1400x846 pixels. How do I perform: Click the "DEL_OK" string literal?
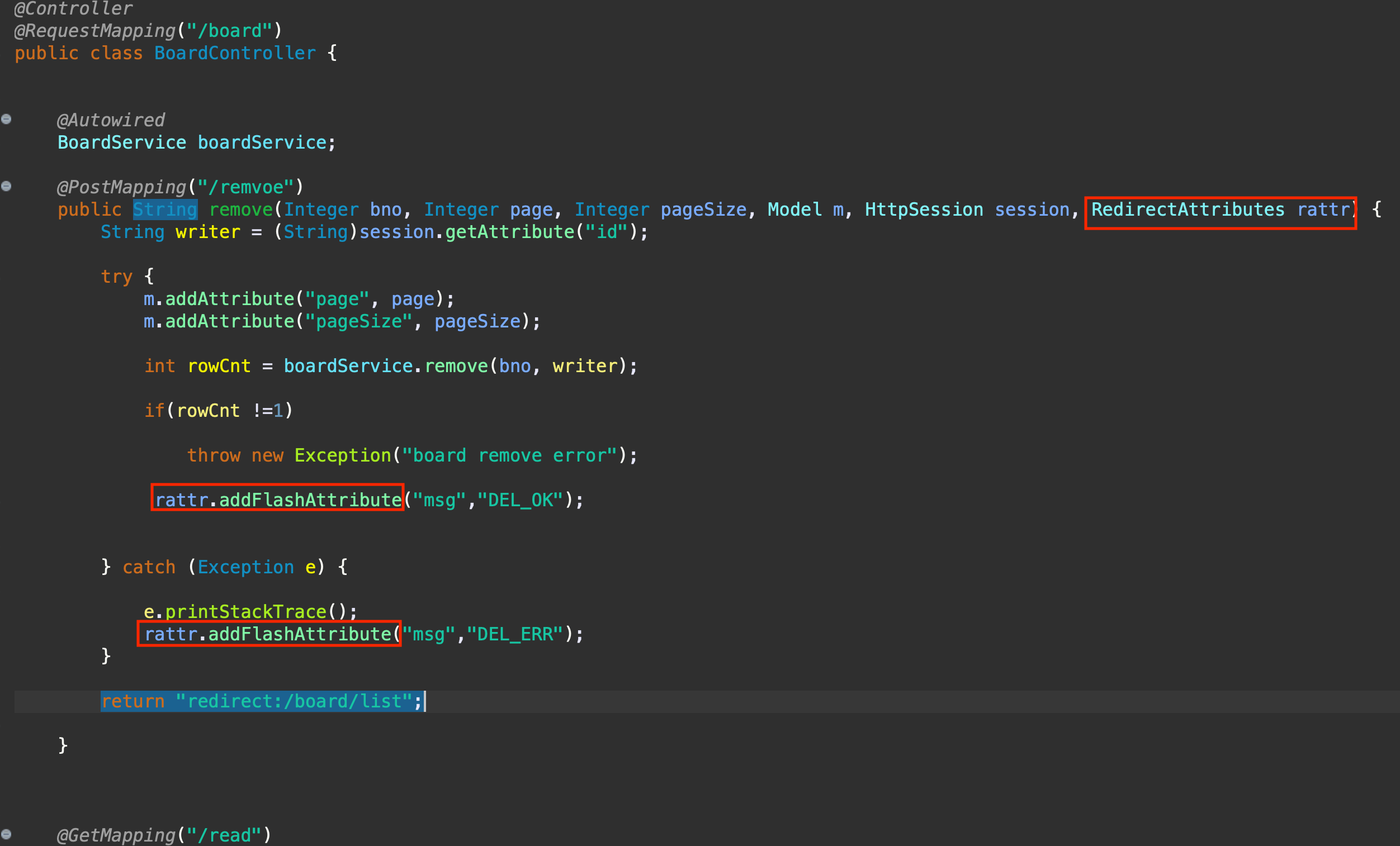coord(520,500)
